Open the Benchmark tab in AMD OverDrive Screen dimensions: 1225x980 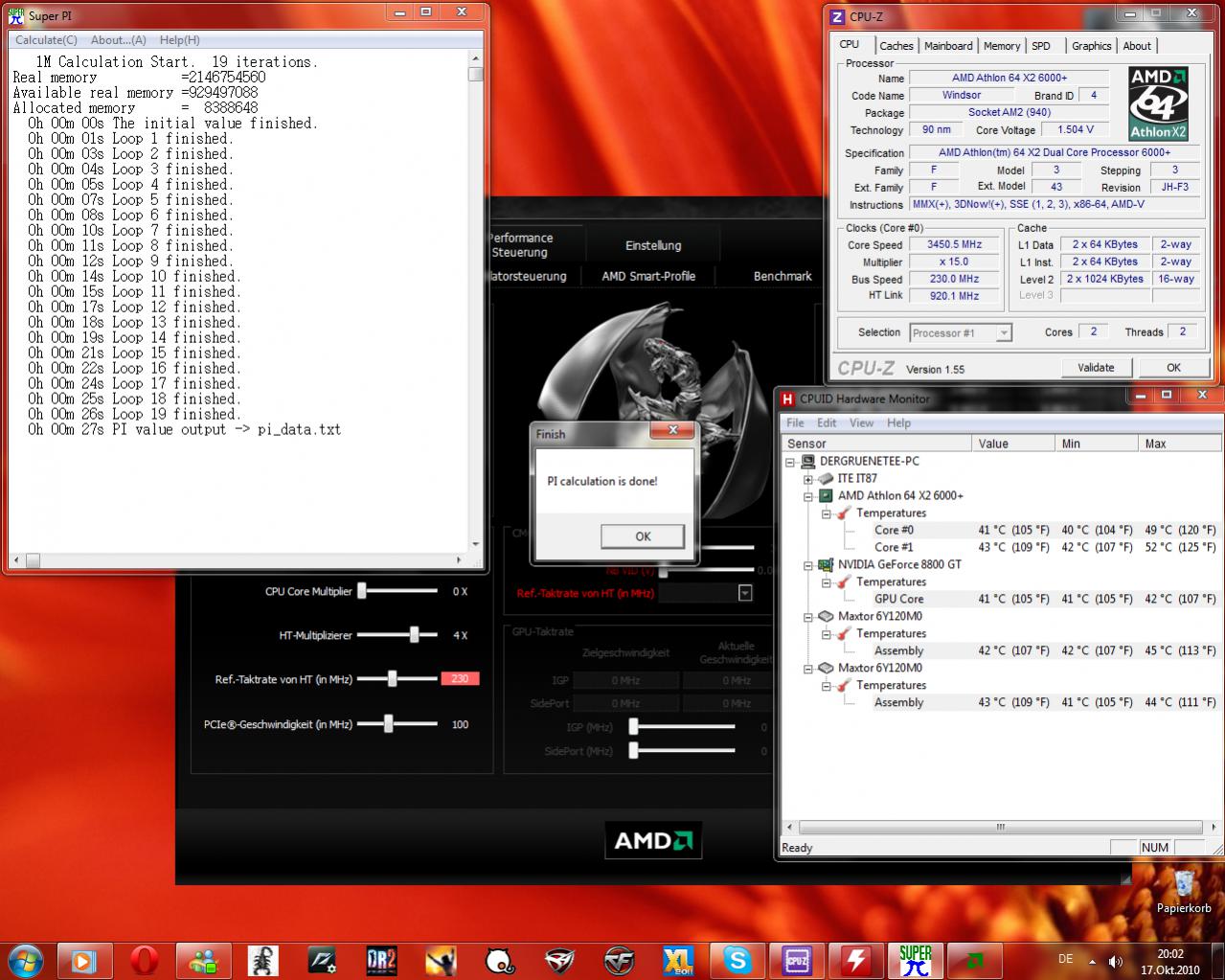[783, 276]
